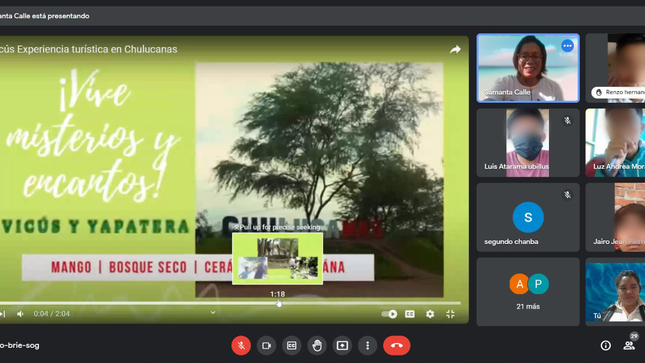Open Samanta Calle tile options dots

pyautogui.click(x=567, y=46)
